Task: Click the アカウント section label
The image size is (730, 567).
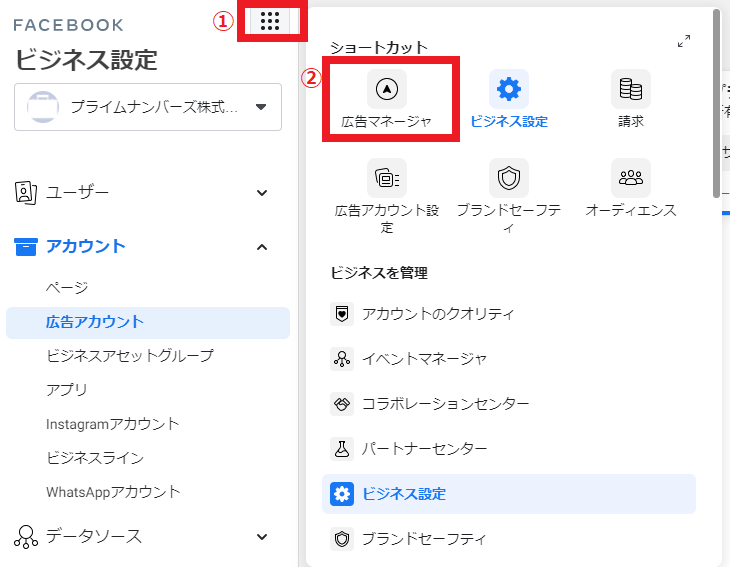Action: click(86, 247)
